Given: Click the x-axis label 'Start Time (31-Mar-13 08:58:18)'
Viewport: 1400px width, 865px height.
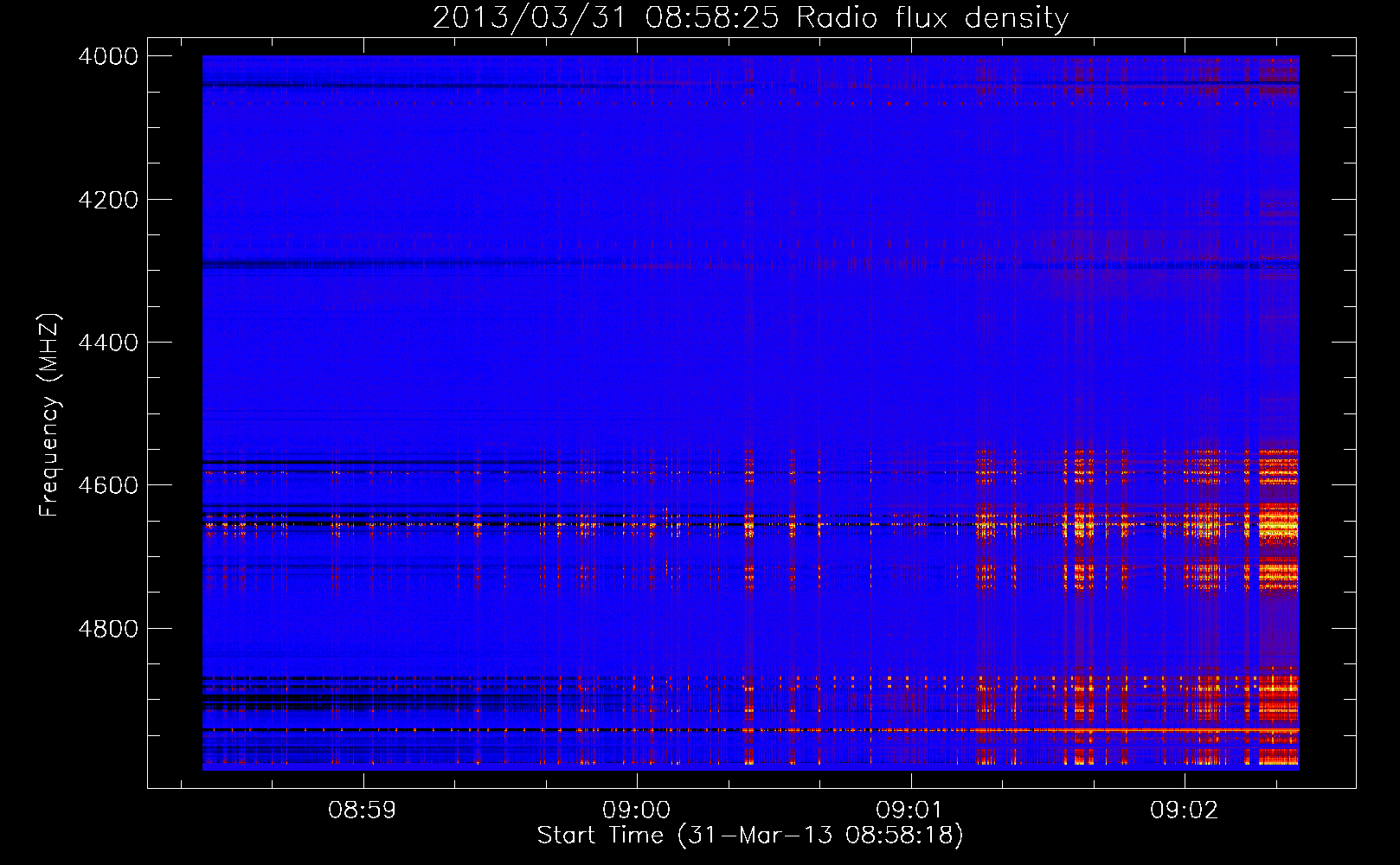Looking at the screenshot, I should (x=750, y=836).
